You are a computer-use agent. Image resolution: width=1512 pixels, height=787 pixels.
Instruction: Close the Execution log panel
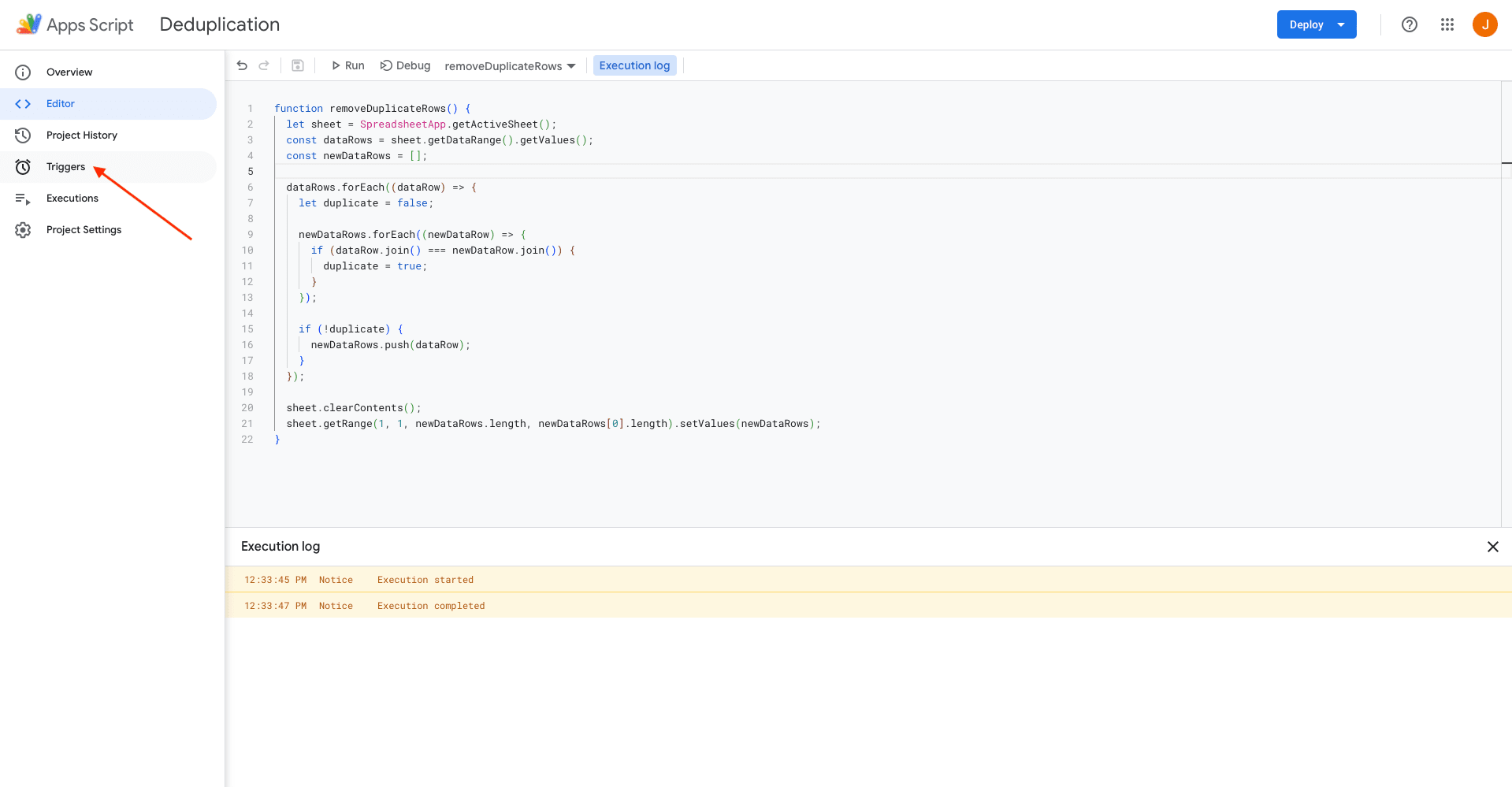point(1492,547)
